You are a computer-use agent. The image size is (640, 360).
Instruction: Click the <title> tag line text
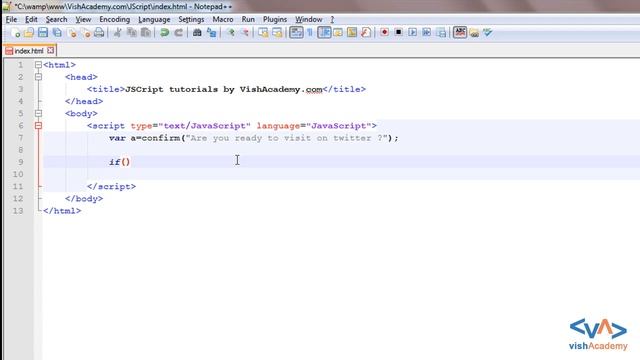[x=226, y=89]
